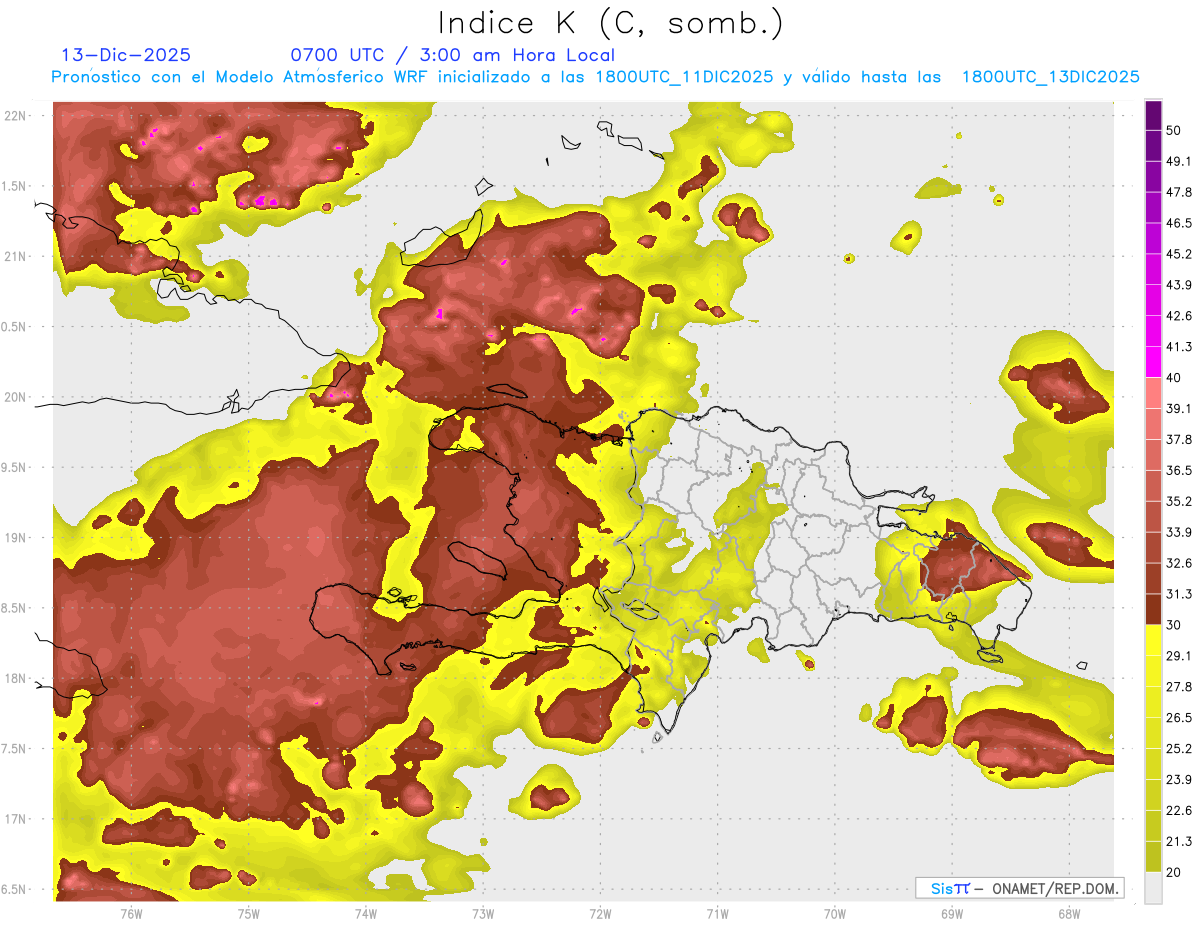The image size is (1200, 927).
Task: Click the colorbar label '26.5'
Action: 1179,718
